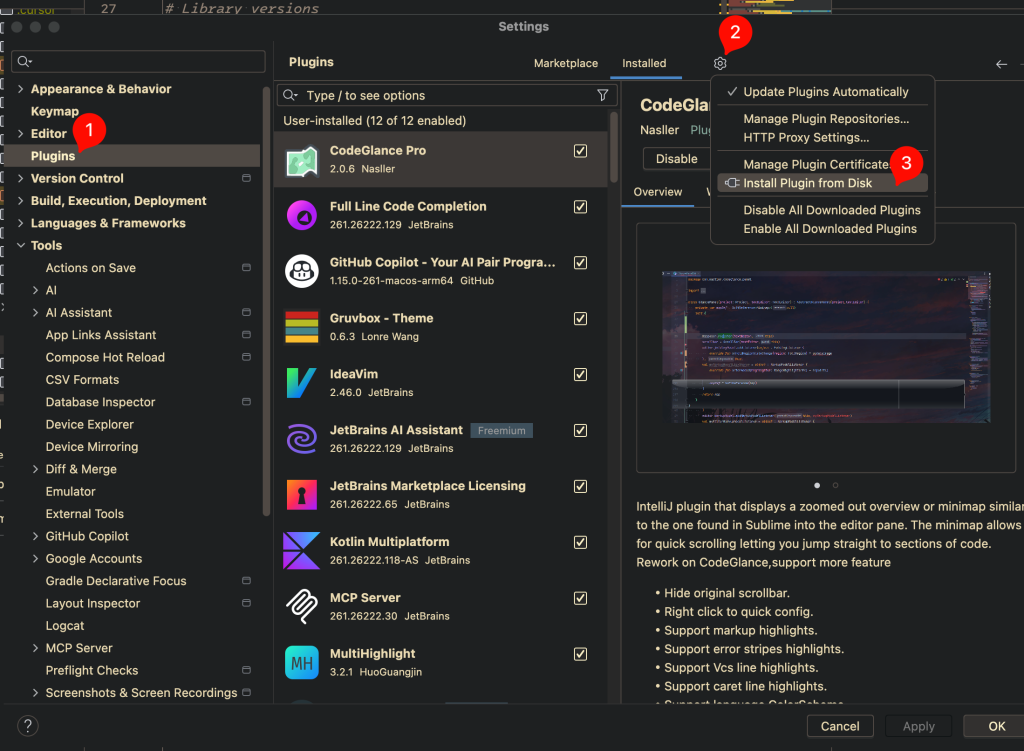Click the Gruvbox Theme plugin icon
This screenshot has height=751, width=1024.
[302, 327]
